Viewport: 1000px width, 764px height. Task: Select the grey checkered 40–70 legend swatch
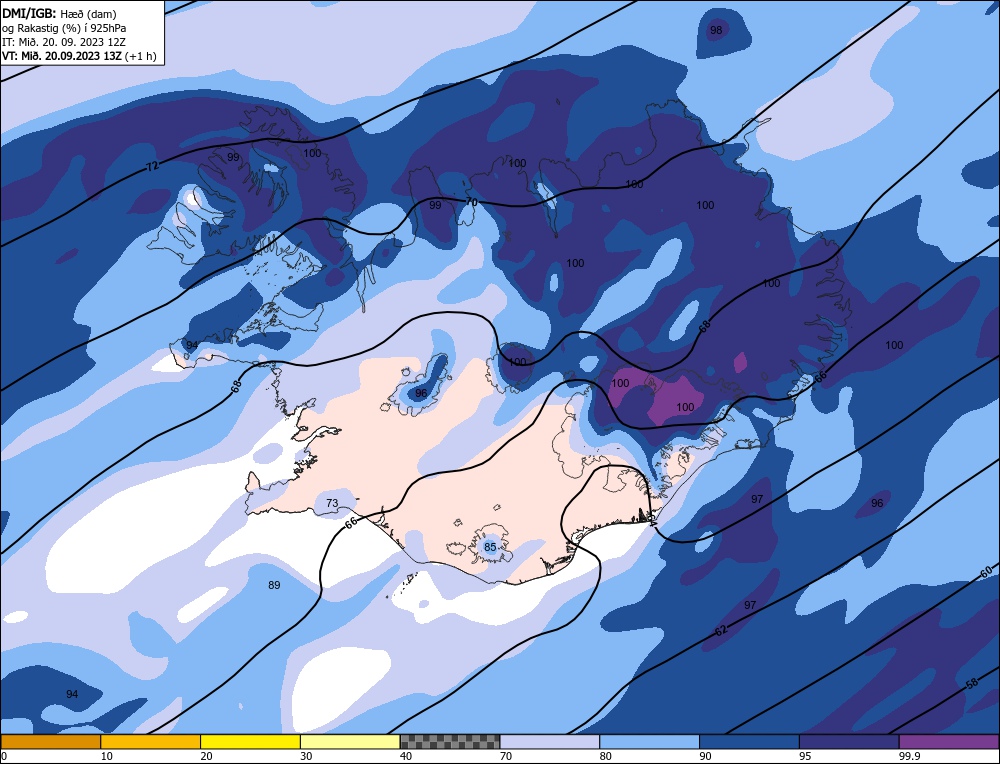point(450,742)
